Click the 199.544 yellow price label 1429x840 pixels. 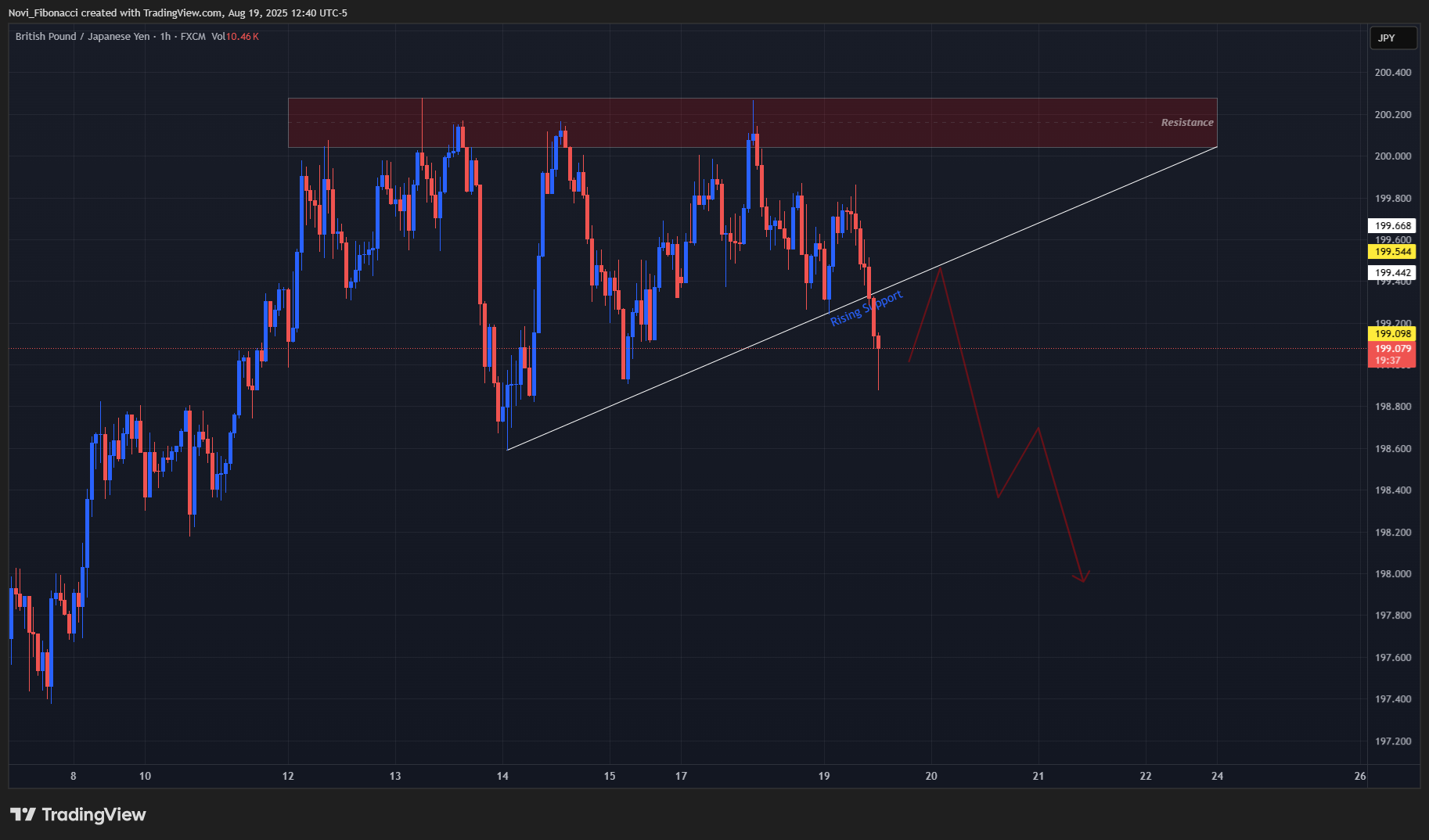(x=1393, y=252)
